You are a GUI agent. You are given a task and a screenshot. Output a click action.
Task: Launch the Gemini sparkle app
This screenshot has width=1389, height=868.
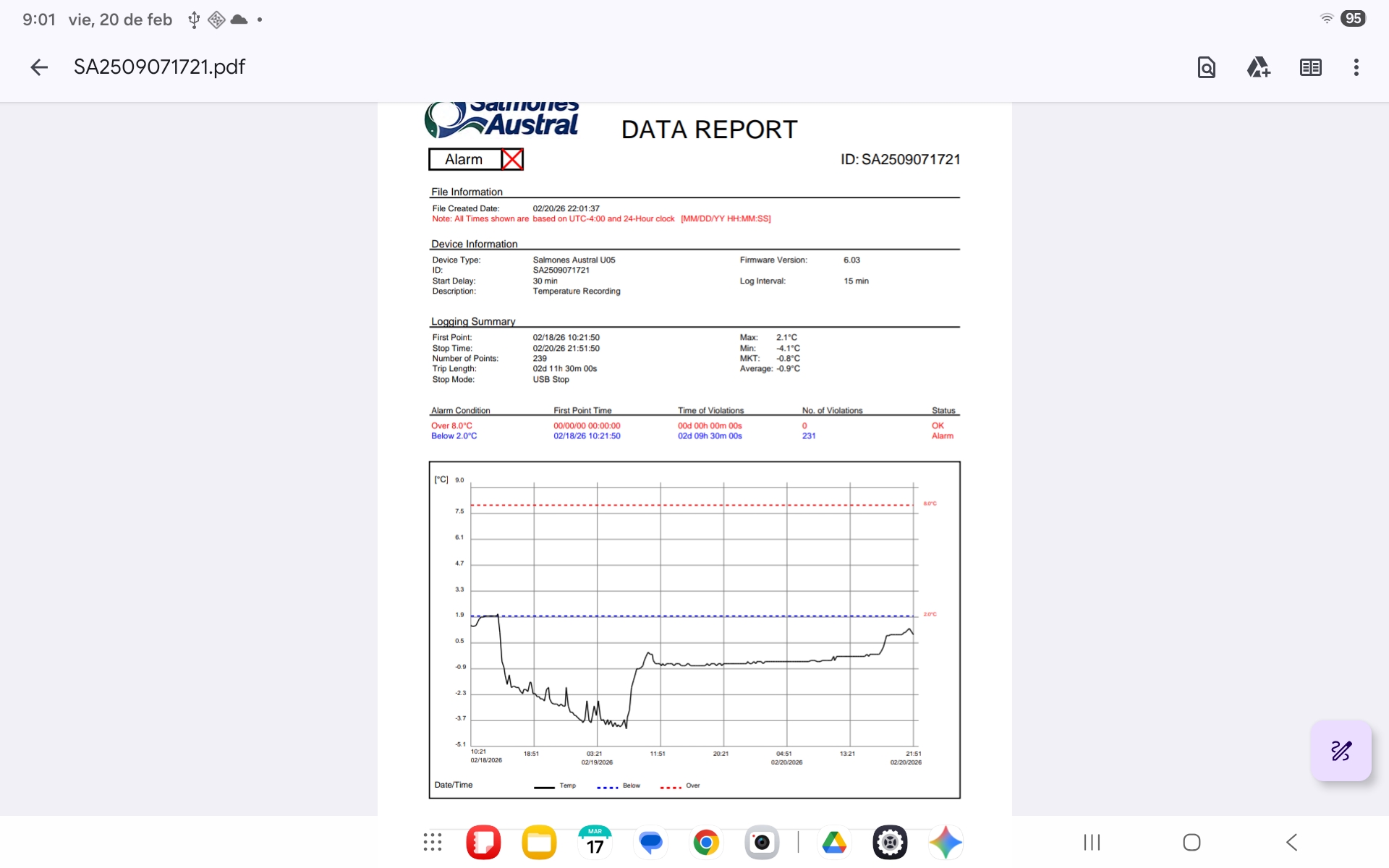click(946, 842)
